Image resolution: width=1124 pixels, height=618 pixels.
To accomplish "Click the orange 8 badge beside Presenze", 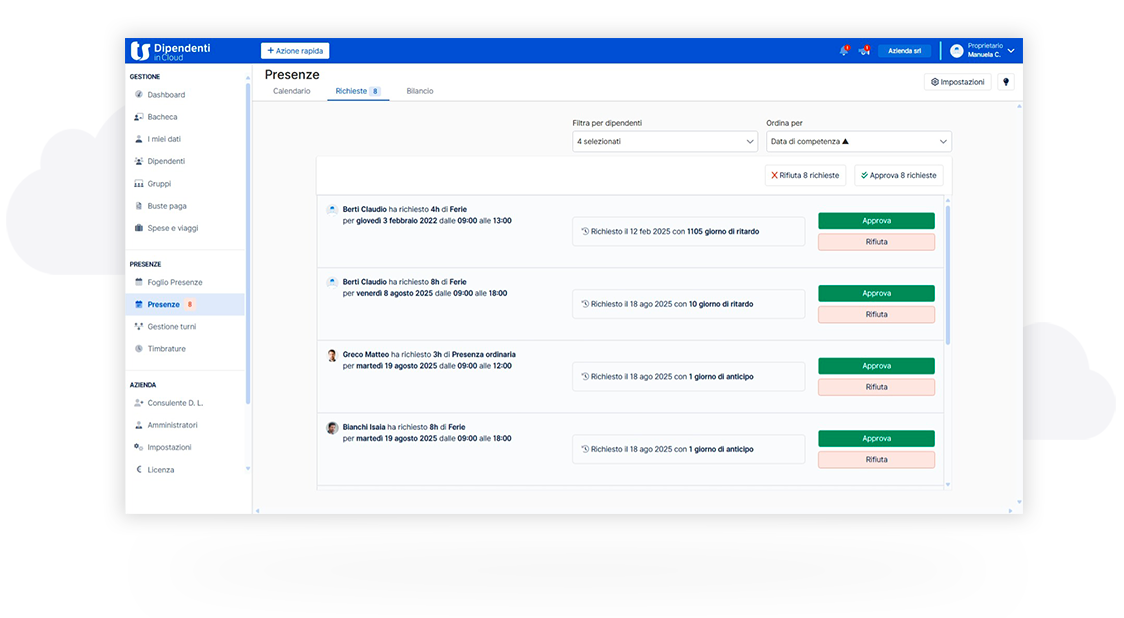I will pos(190,305).
